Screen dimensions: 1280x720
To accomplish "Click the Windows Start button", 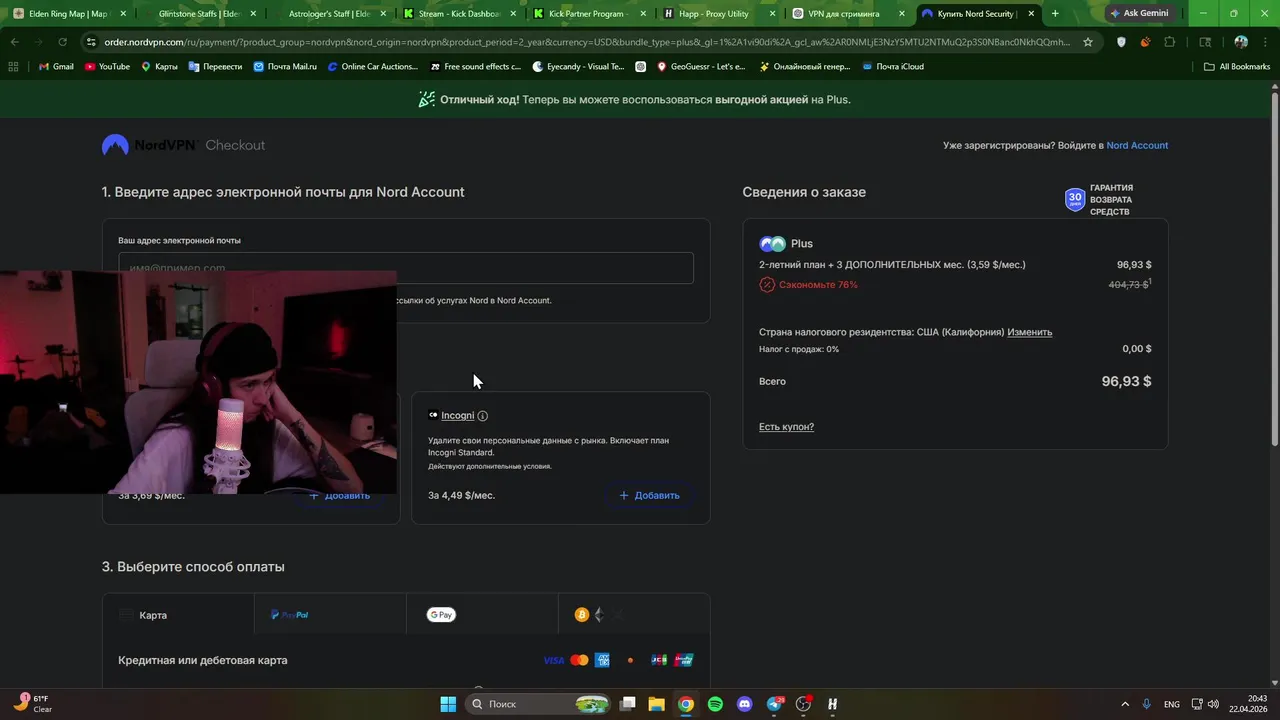I will coord(448,704).
